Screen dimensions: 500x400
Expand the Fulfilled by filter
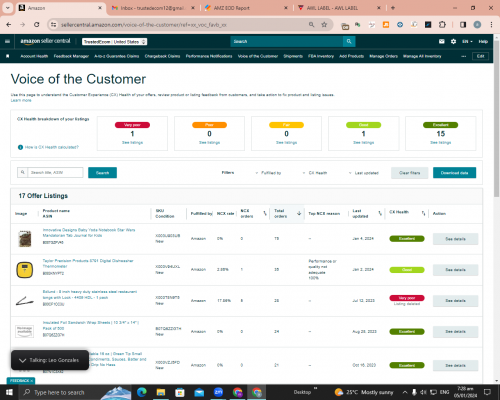[x=269, y=173]
